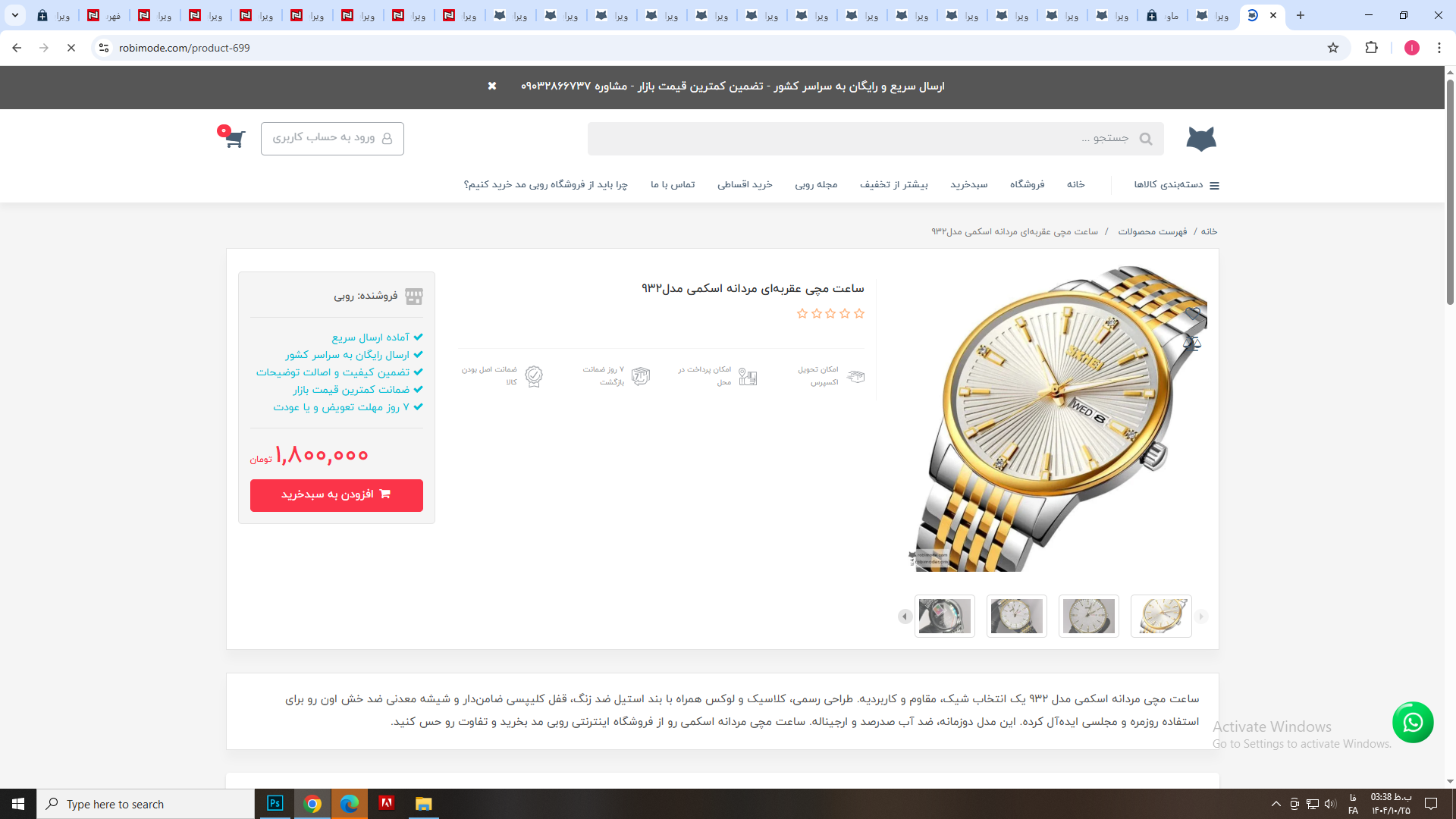Open Photoshop from the taskbar
The height and width of the screenshot is (819, 1456).
(275, 803)
